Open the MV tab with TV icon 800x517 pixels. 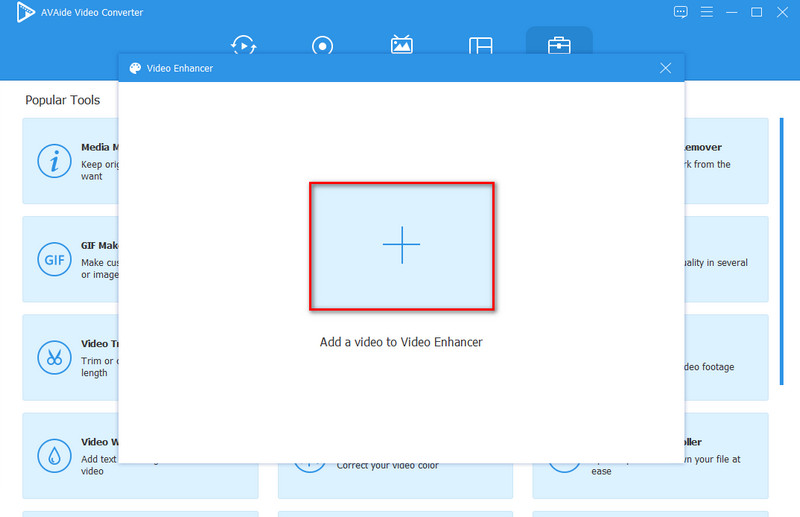coord(401,46)
